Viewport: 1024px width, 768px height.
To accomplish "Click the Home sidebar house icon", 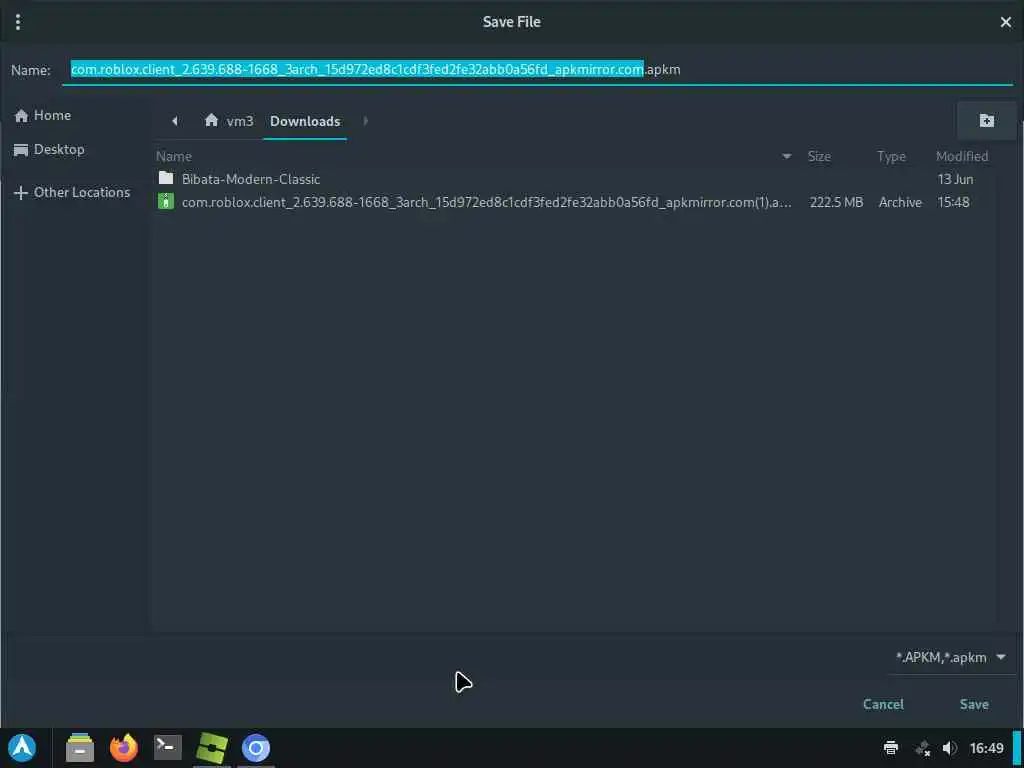I will (x=22, y=116).
